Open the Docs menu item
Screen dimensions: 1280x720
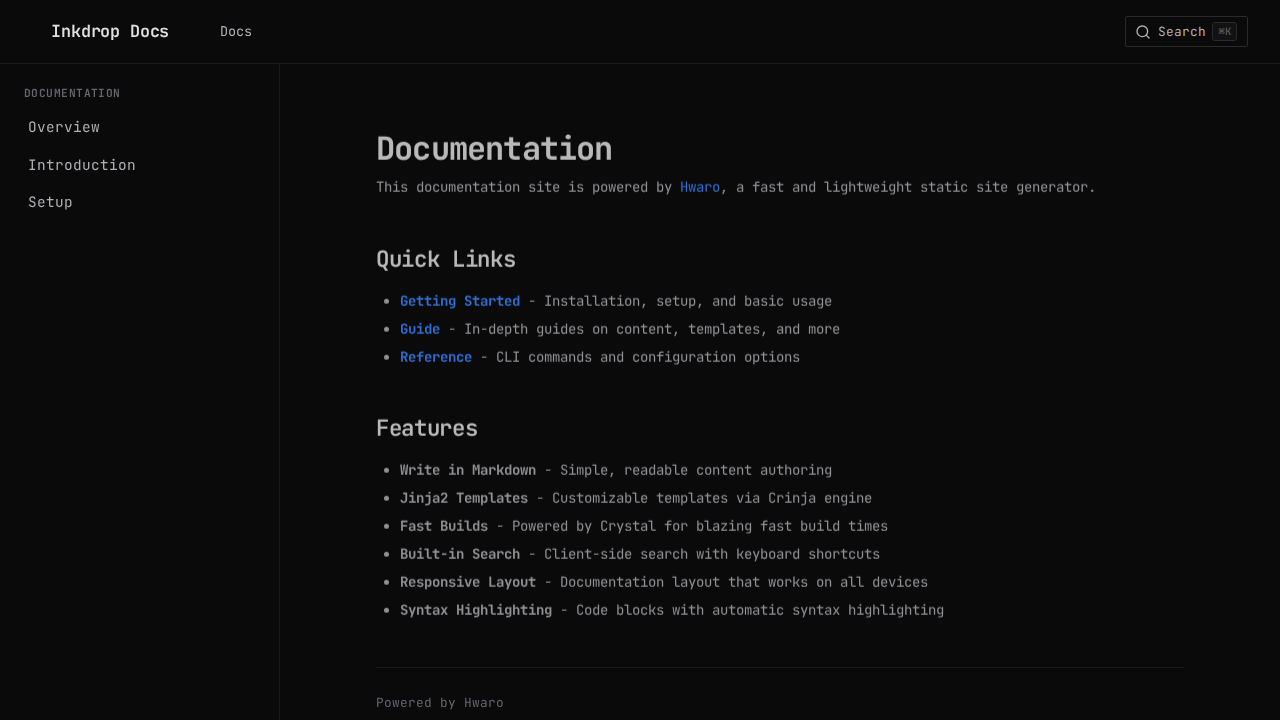point(236,31)
